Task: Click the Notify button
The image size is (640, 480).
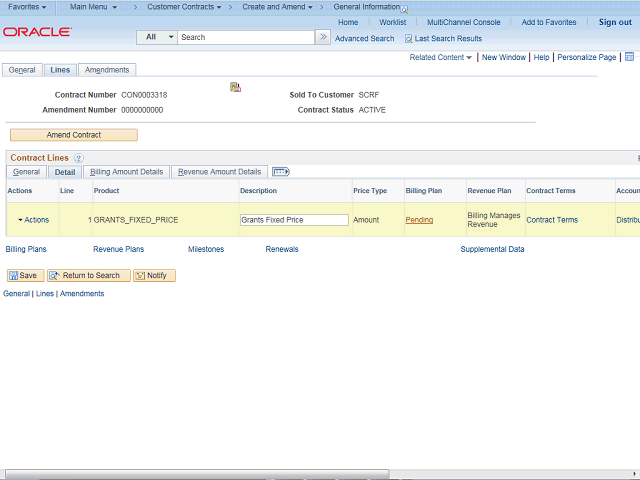Action: (154, 275)
